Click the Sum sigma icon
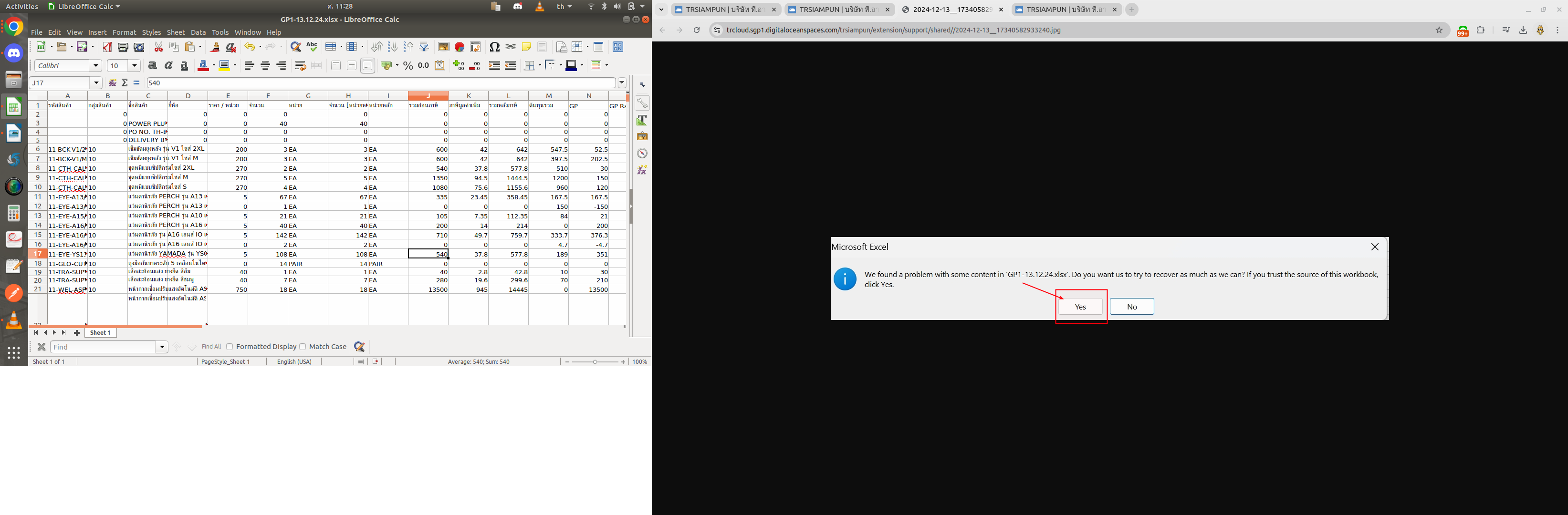Image resolution: width=1568 pixels, height=515 pixels. pos(125,82)
